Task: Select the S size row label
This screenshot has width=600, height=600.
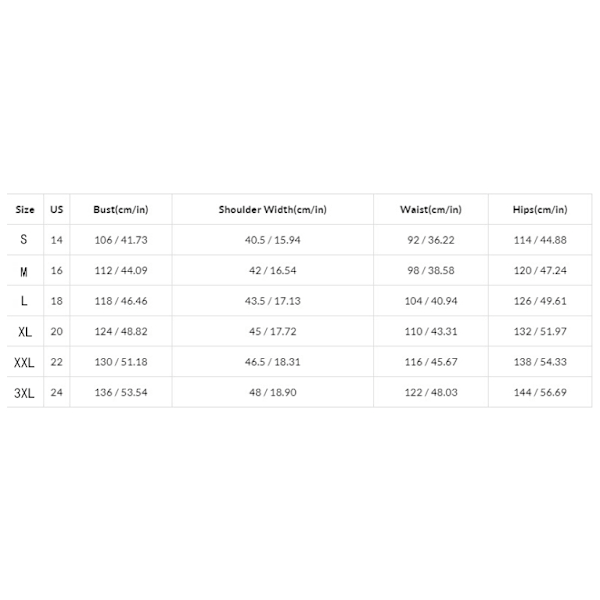Action: (24, 240)
